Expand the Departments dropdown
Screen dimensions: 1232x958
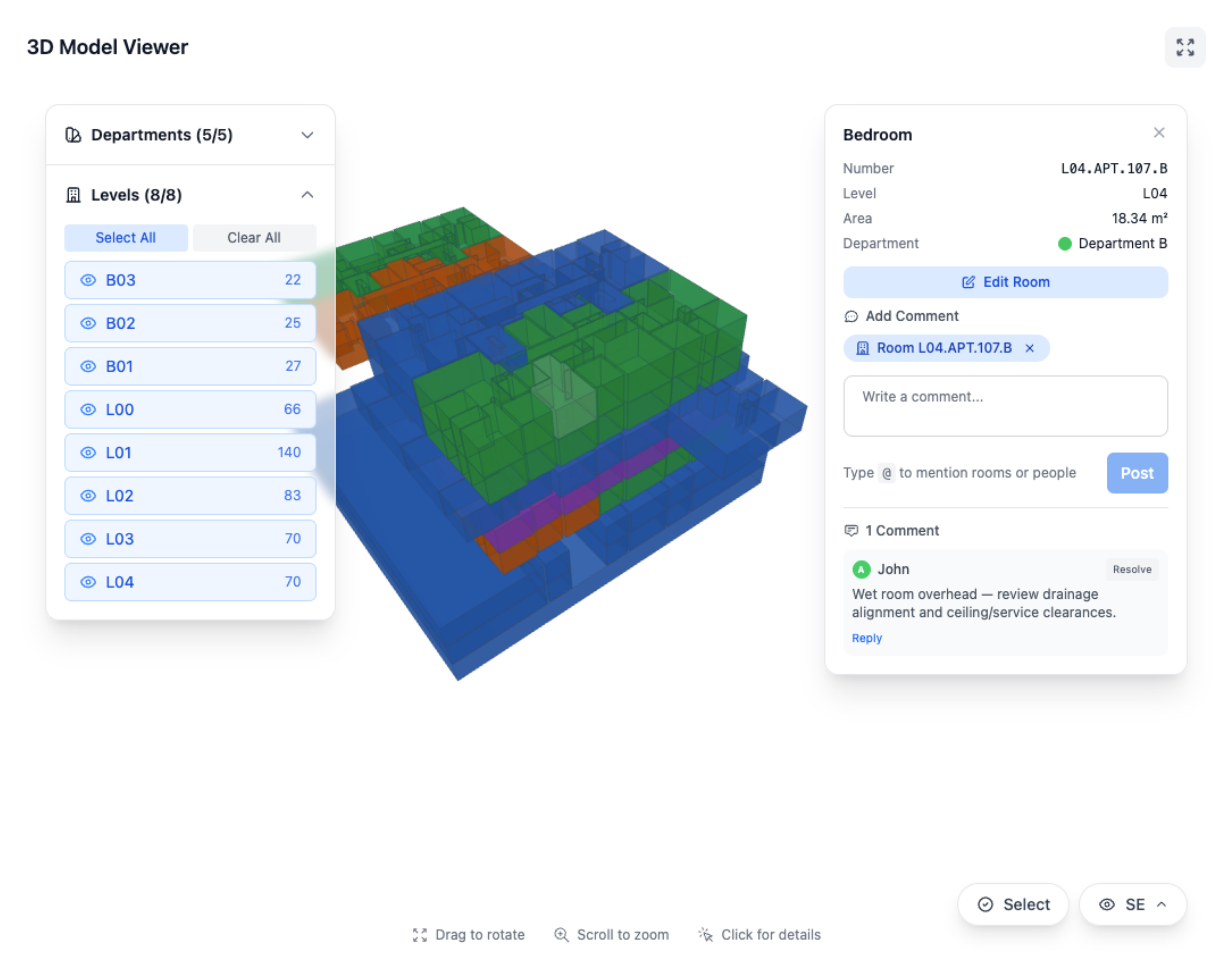point(307,135)
